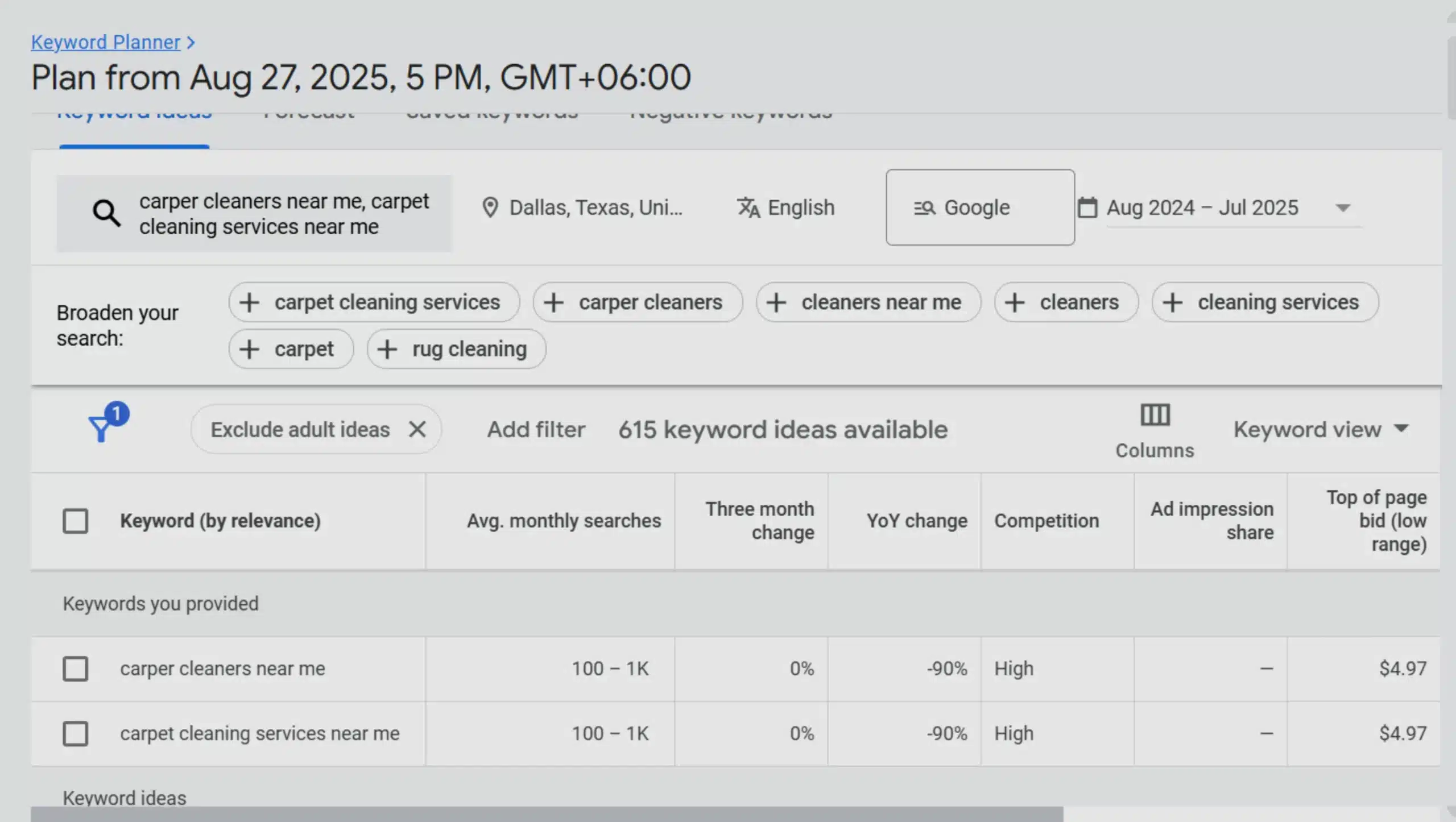Add 'carpet cleaning services' to broaden search
Viewport: 1456px width, 822px height.
[x=374, y=302]
